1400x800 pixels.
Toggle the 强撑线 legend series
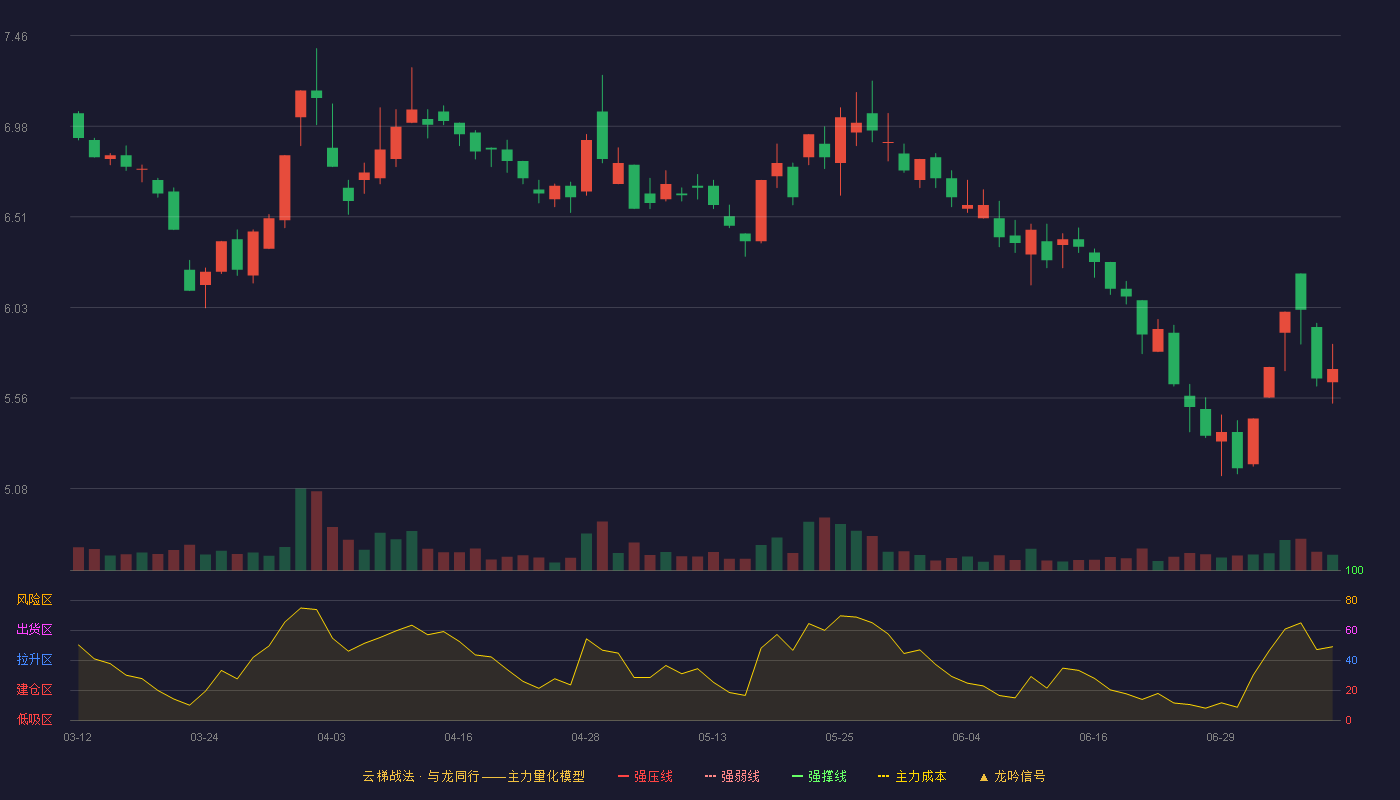[819, 776]
